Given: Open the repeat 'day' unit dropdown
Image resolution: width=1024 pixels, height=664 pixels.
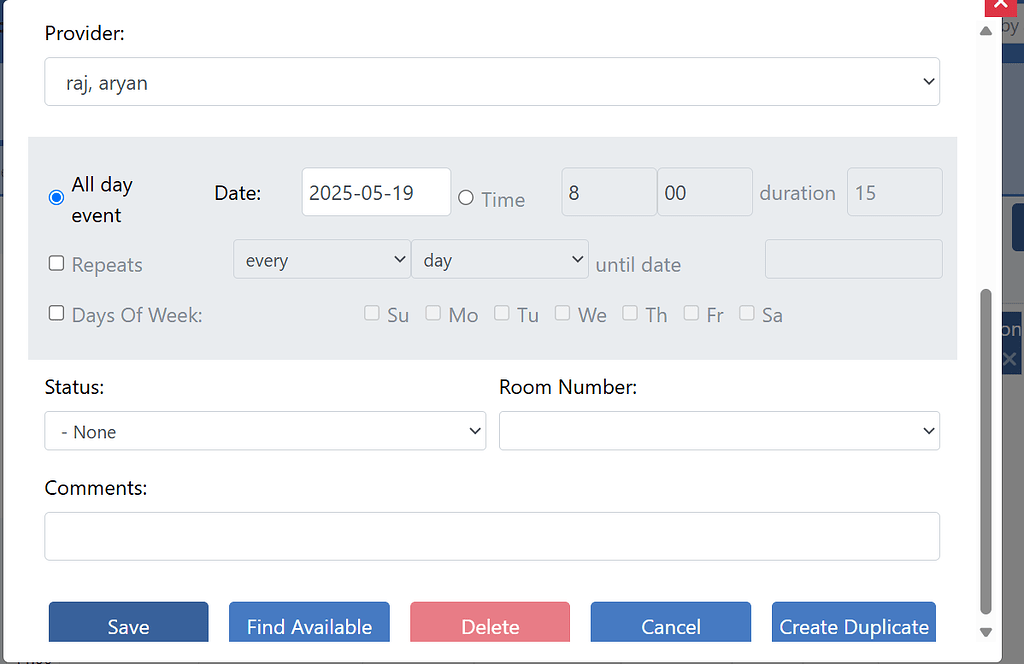Looking at the screenshot, I should tap(499, 260).
